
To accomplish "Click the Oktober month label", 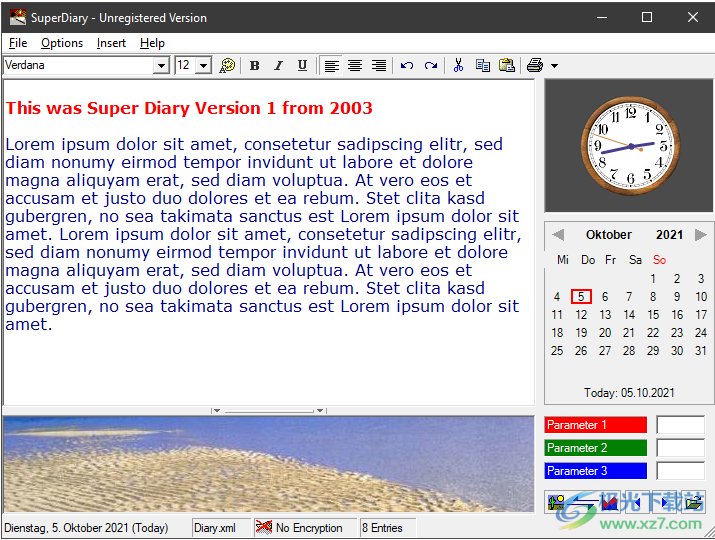I will click(x=609, y=235).
